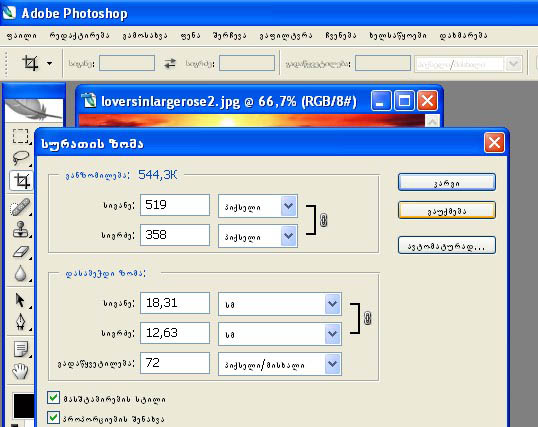Select the Hand tool
The width and height of the screenshot is (538, 427).
20,371
